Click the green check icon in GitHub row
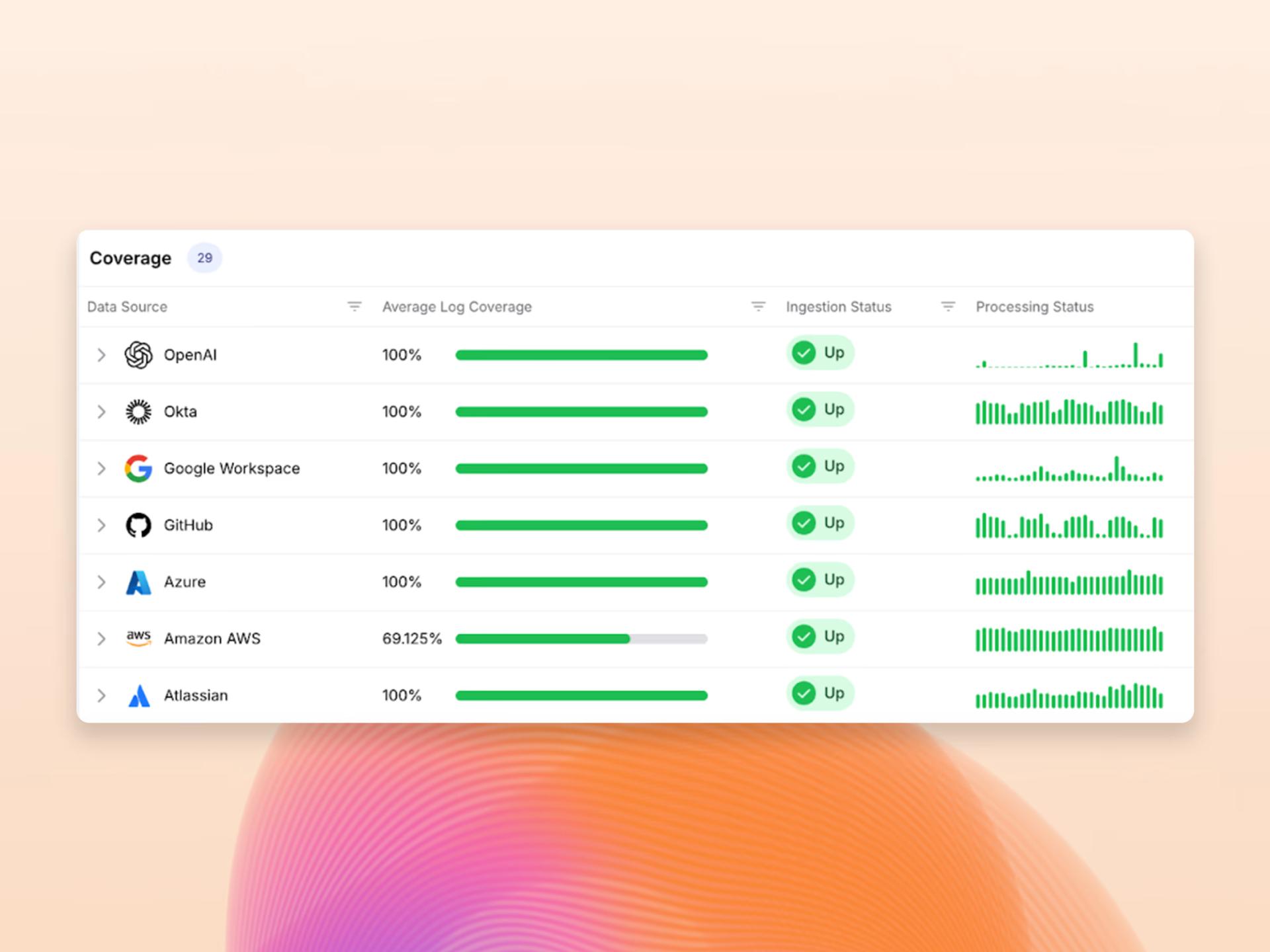The height and width of the screenshot is (952, 1270). tap(804, 524)
